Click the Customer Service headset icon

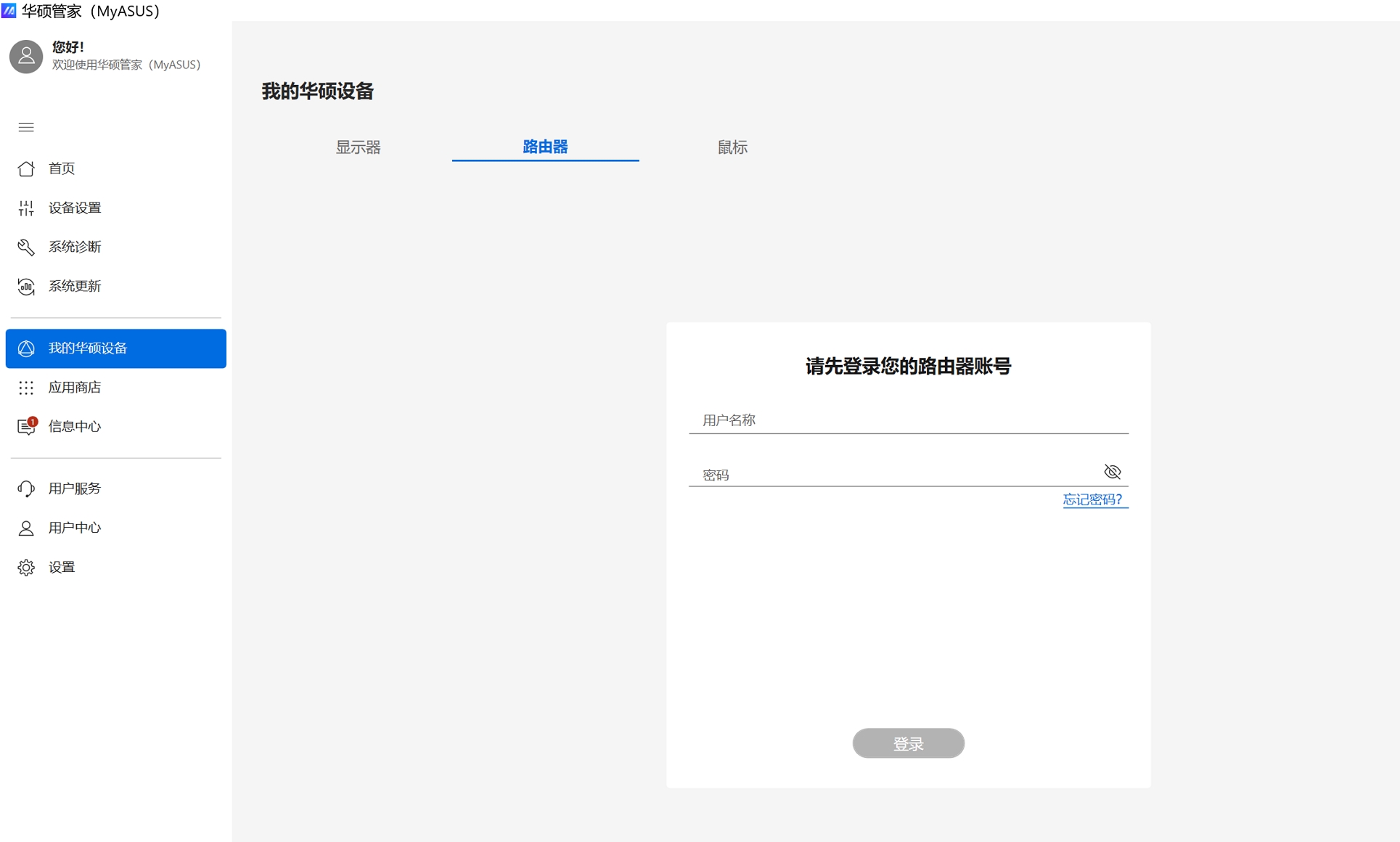[x=26, y=489]
